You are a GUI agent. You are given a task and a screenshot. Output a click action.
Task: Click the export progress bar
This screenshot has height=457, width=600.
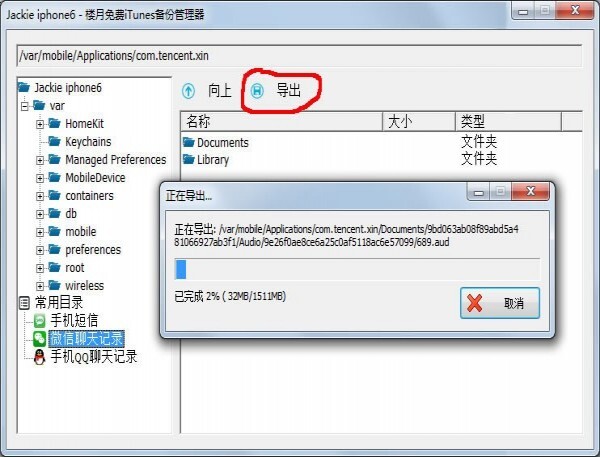point(357,269)
